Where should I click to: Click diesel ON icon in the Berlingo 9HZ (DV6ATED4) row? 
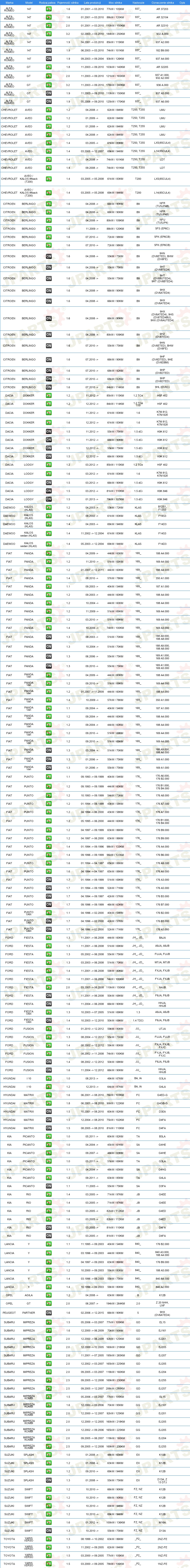[x=49, y=335]
